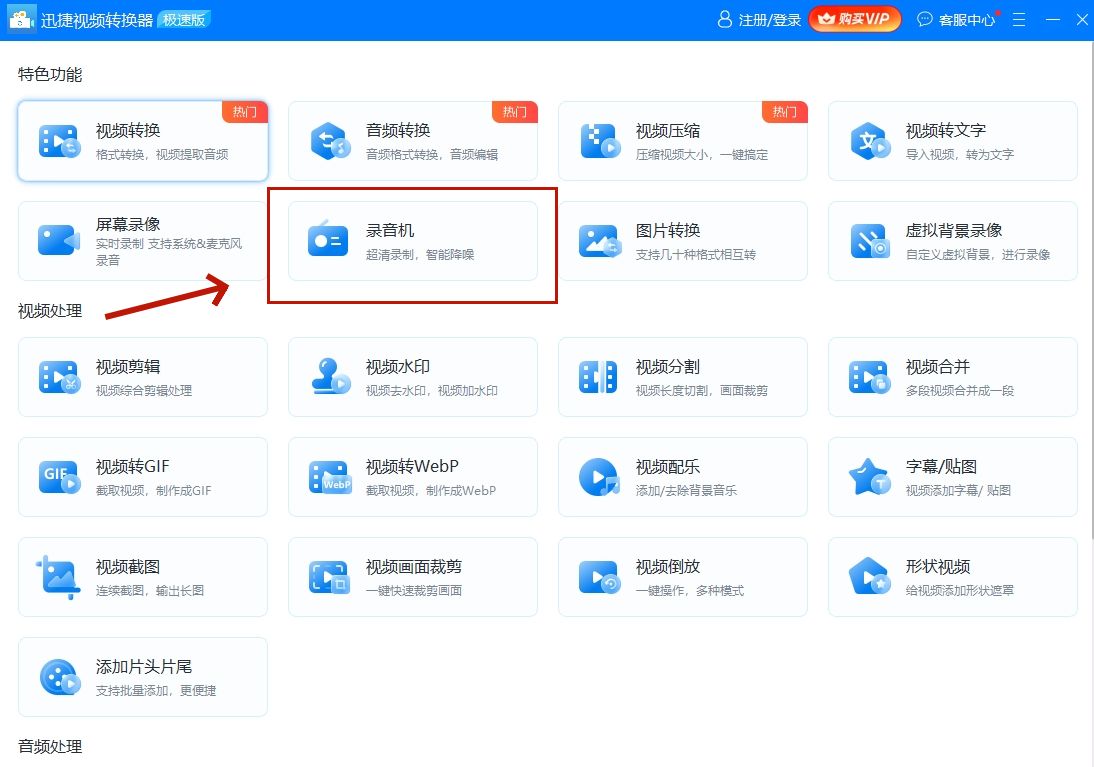Click the 多段视频合并成一段 description
This screenshot has width=1094, height=767.
(x=960, y=390)
